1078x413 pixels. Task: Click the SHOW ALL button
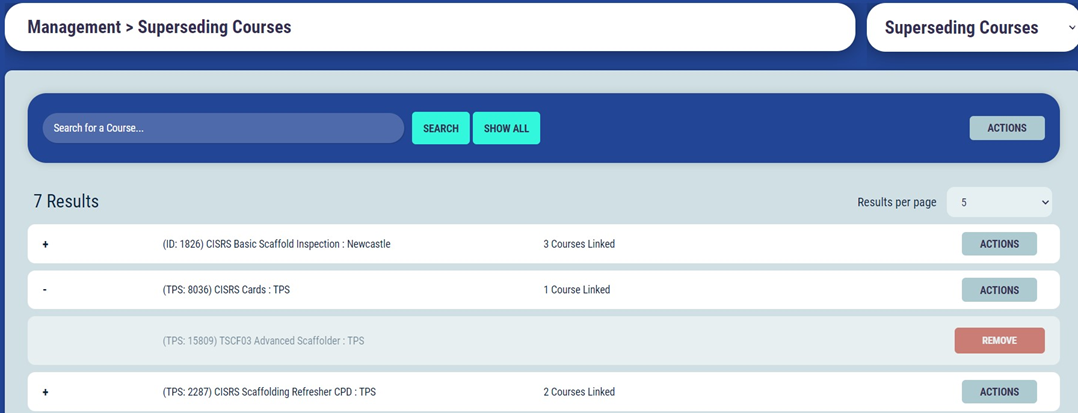click(x=506, y=128)
